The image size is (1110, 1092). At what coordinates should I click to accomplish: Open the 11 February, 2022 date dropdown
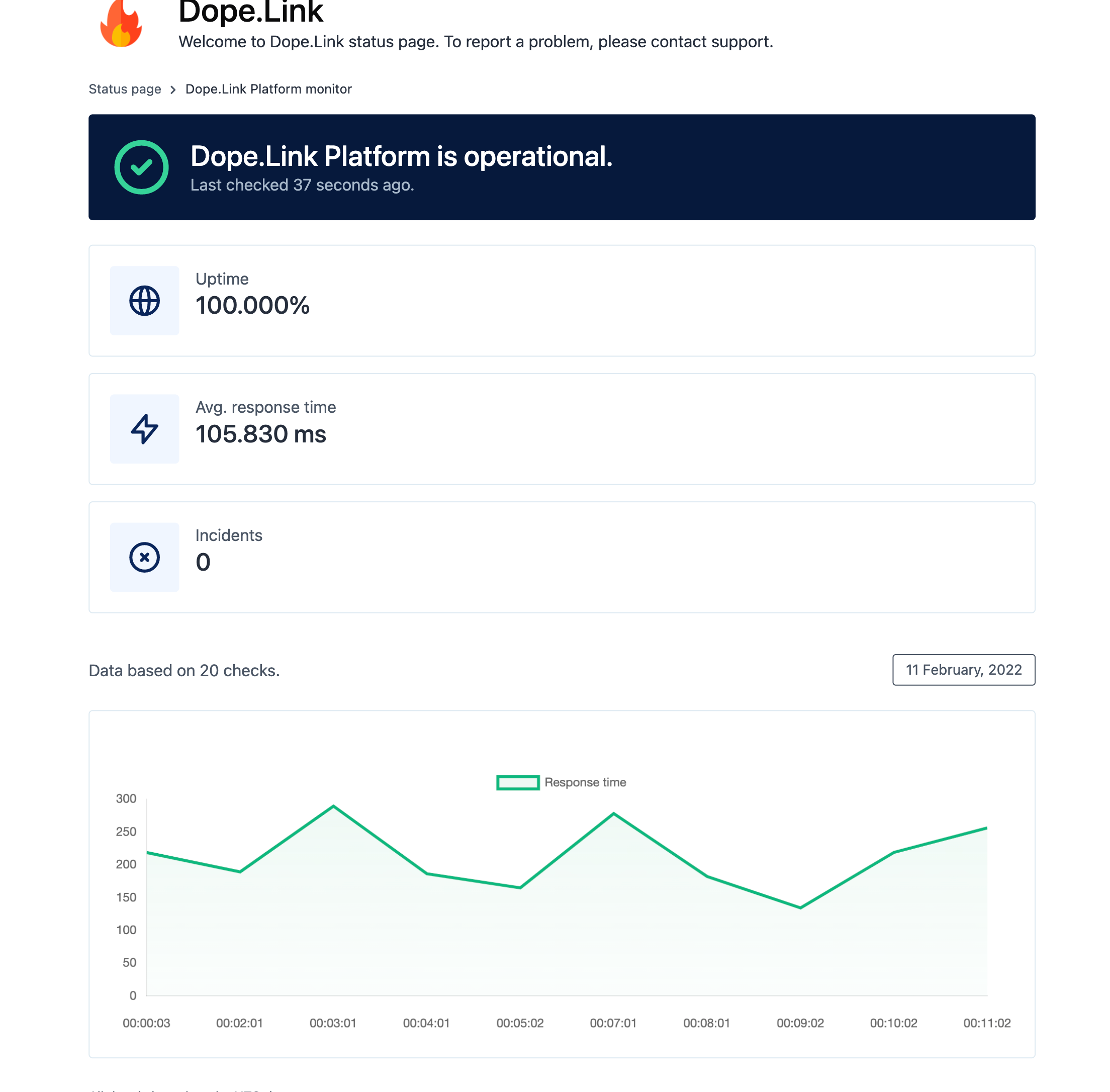click(962, 670)
